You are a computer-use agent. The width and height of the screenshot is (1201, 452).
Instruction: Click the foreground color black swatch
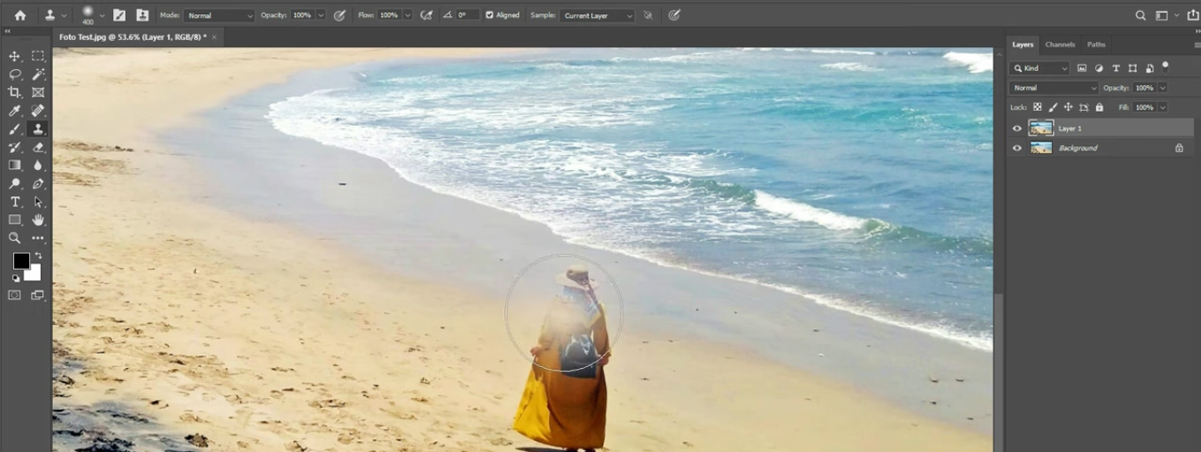[x=21, y=261]
